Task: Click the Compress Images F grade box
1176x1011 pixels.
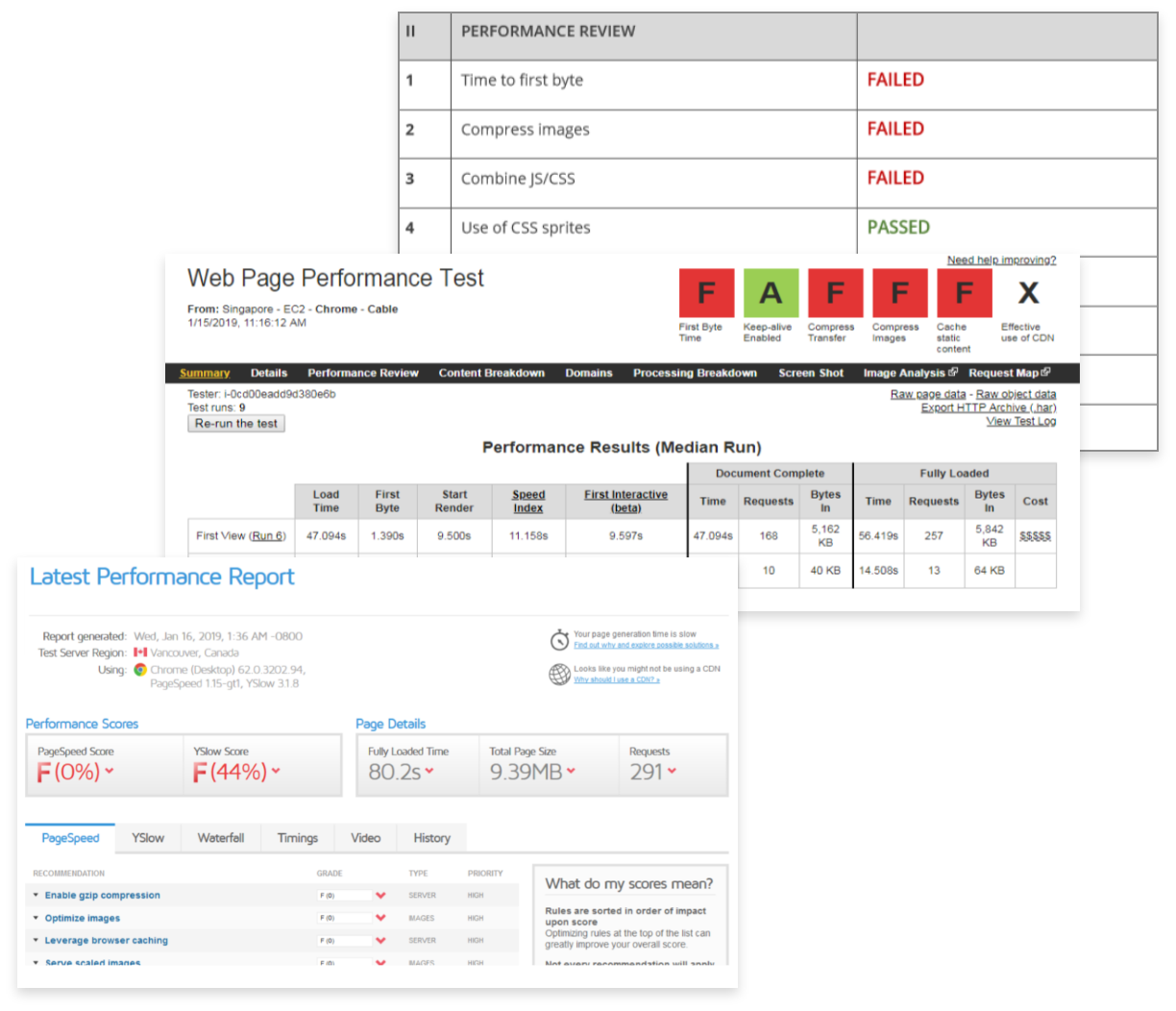Action: [x=899, y=293]
